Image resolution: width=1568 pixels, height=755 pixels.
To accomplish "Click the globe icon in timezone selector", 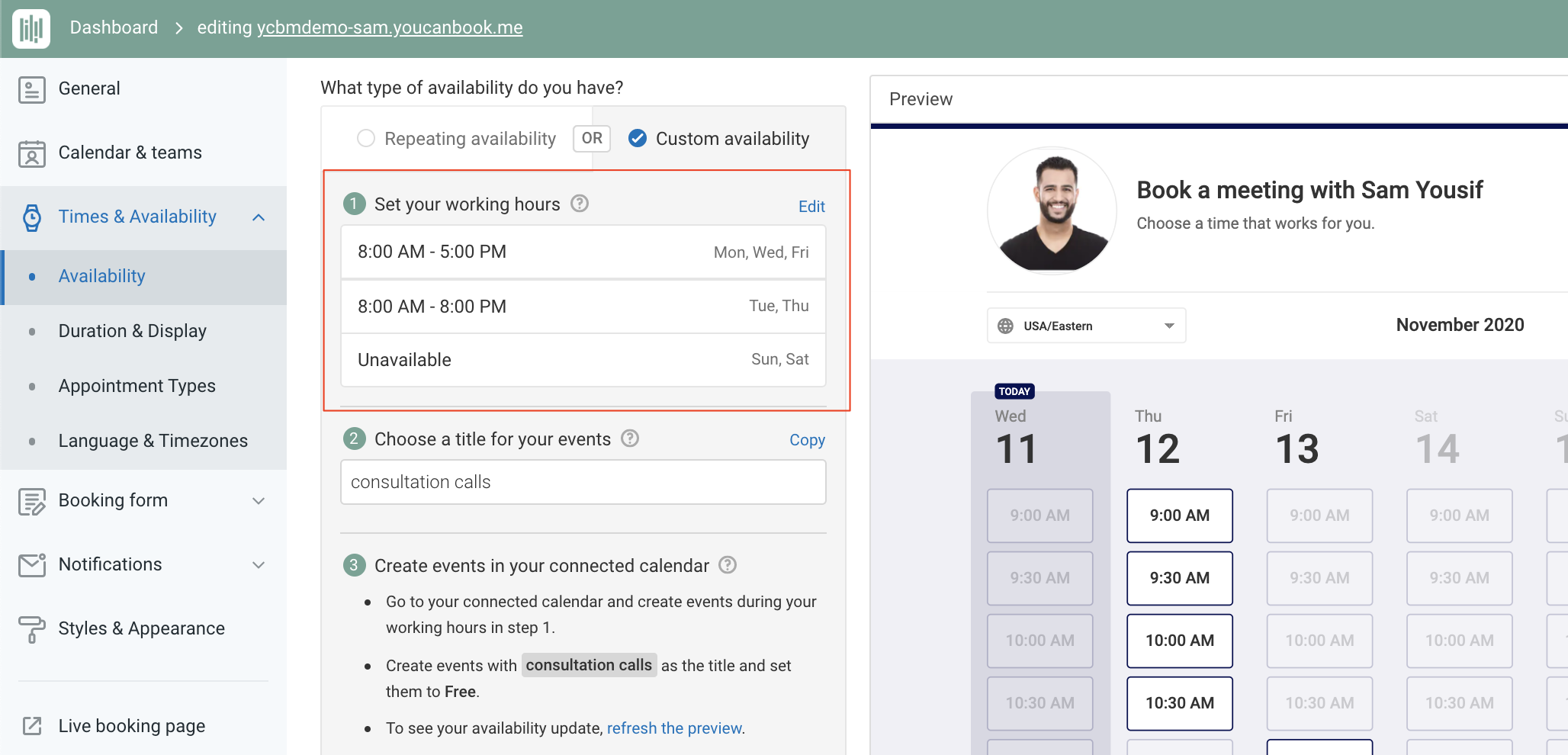I will 1006,326.
